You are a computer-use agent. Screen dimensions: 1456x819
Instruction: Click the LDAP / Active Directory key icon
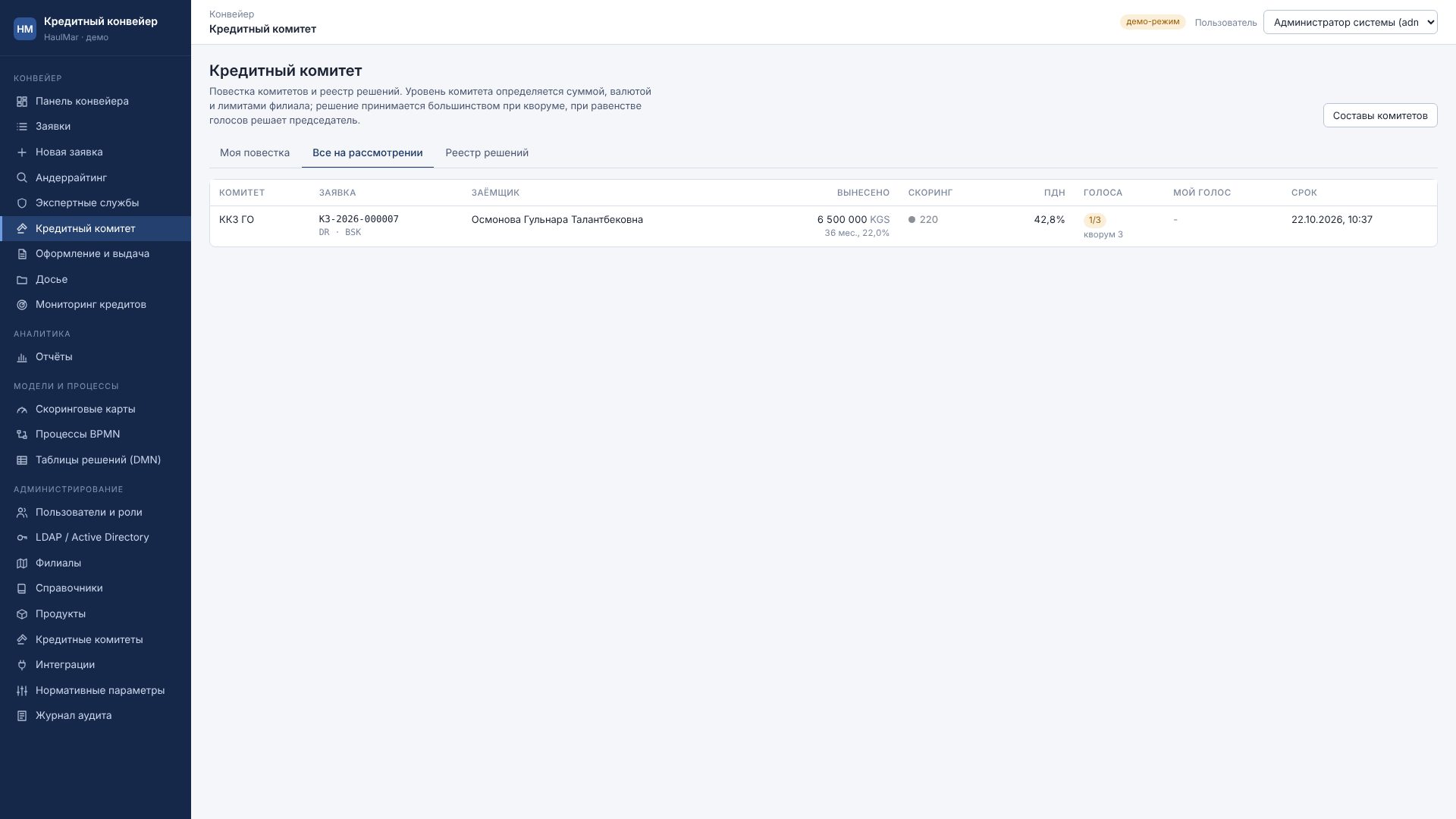tap(22, 538)
